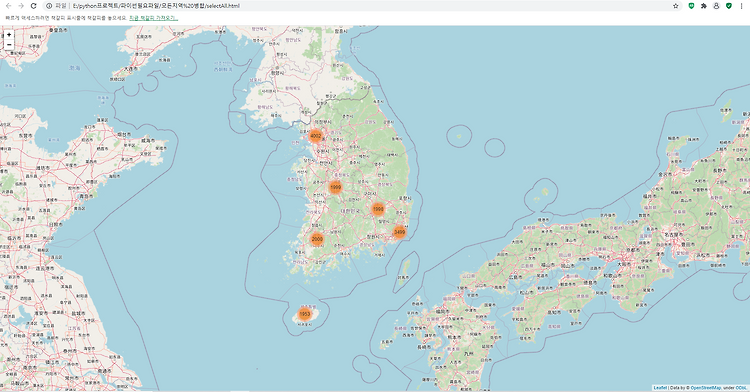Open the ODbL license link

click(741, 388)
